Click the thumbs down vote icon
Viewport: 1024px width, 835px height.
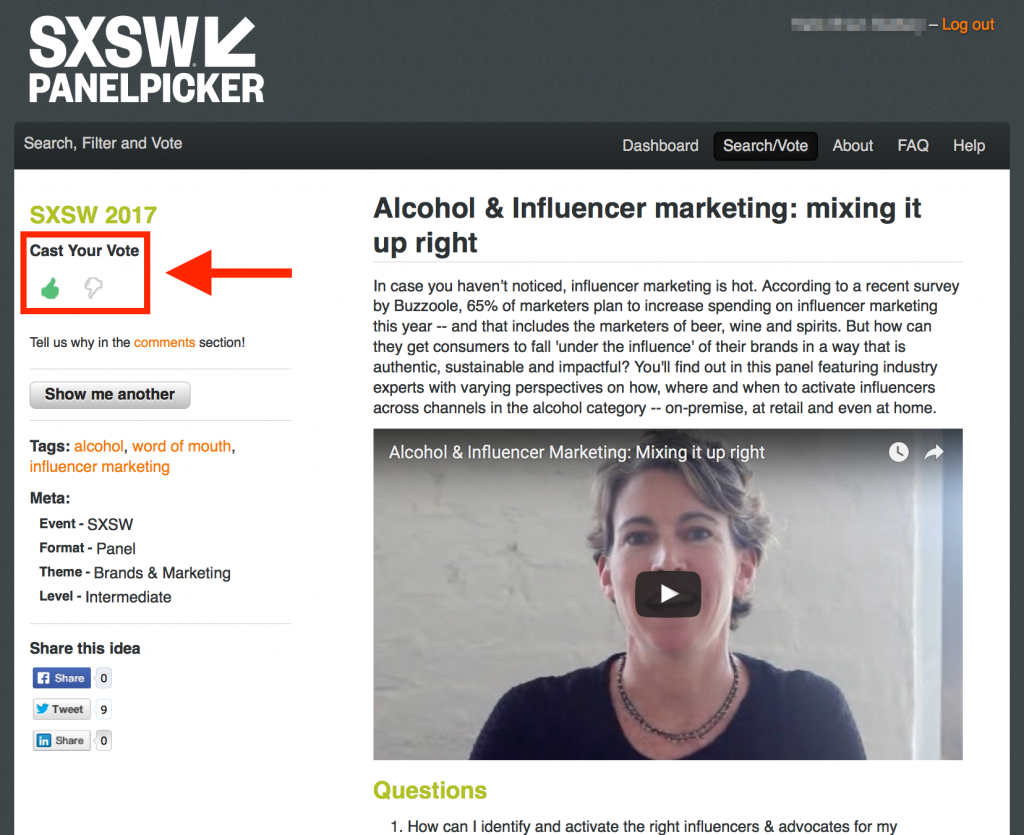pyautogui.click(x=93, y=289)
